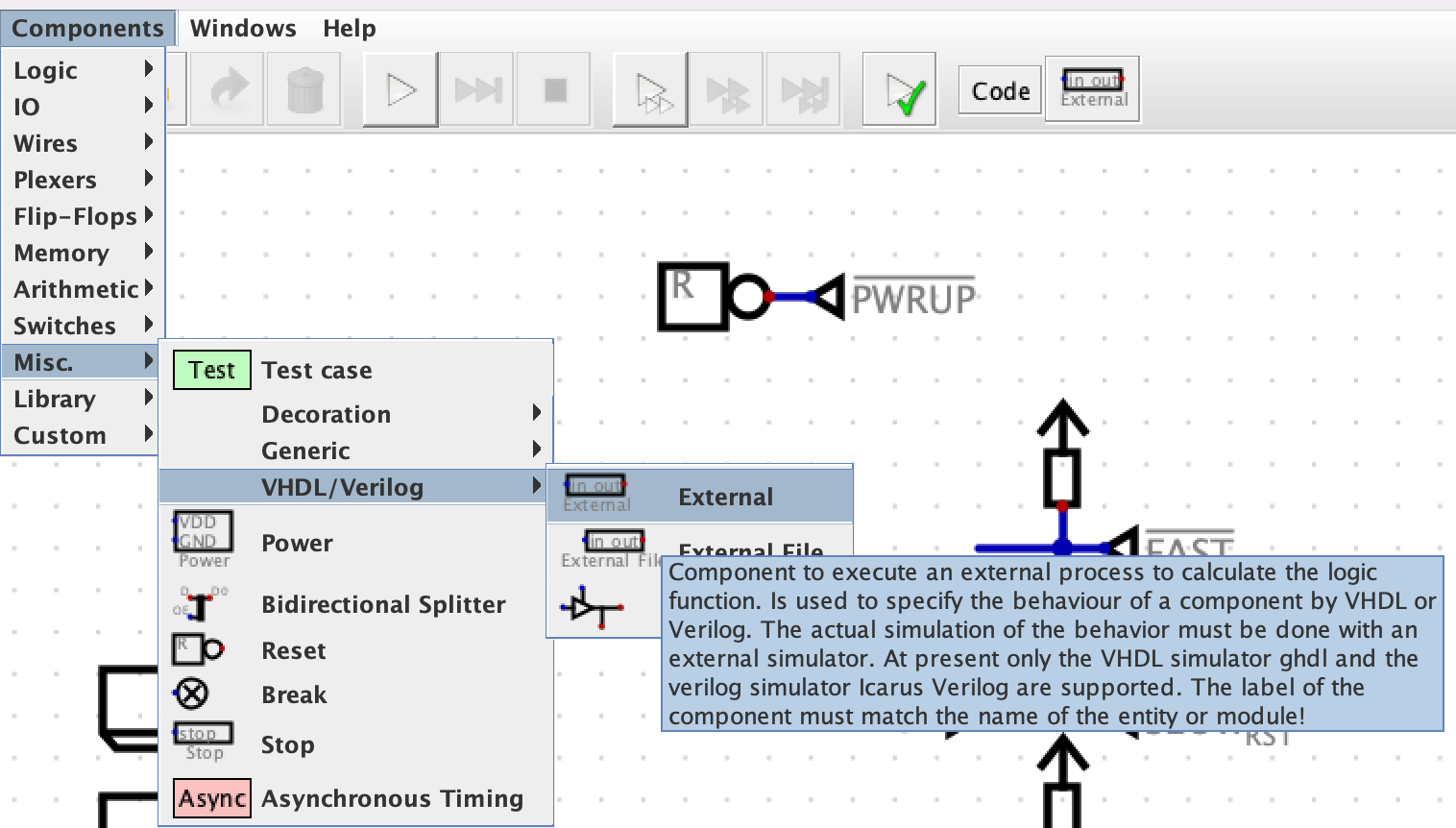Select the Break component entry

click(x=294, y=695)
